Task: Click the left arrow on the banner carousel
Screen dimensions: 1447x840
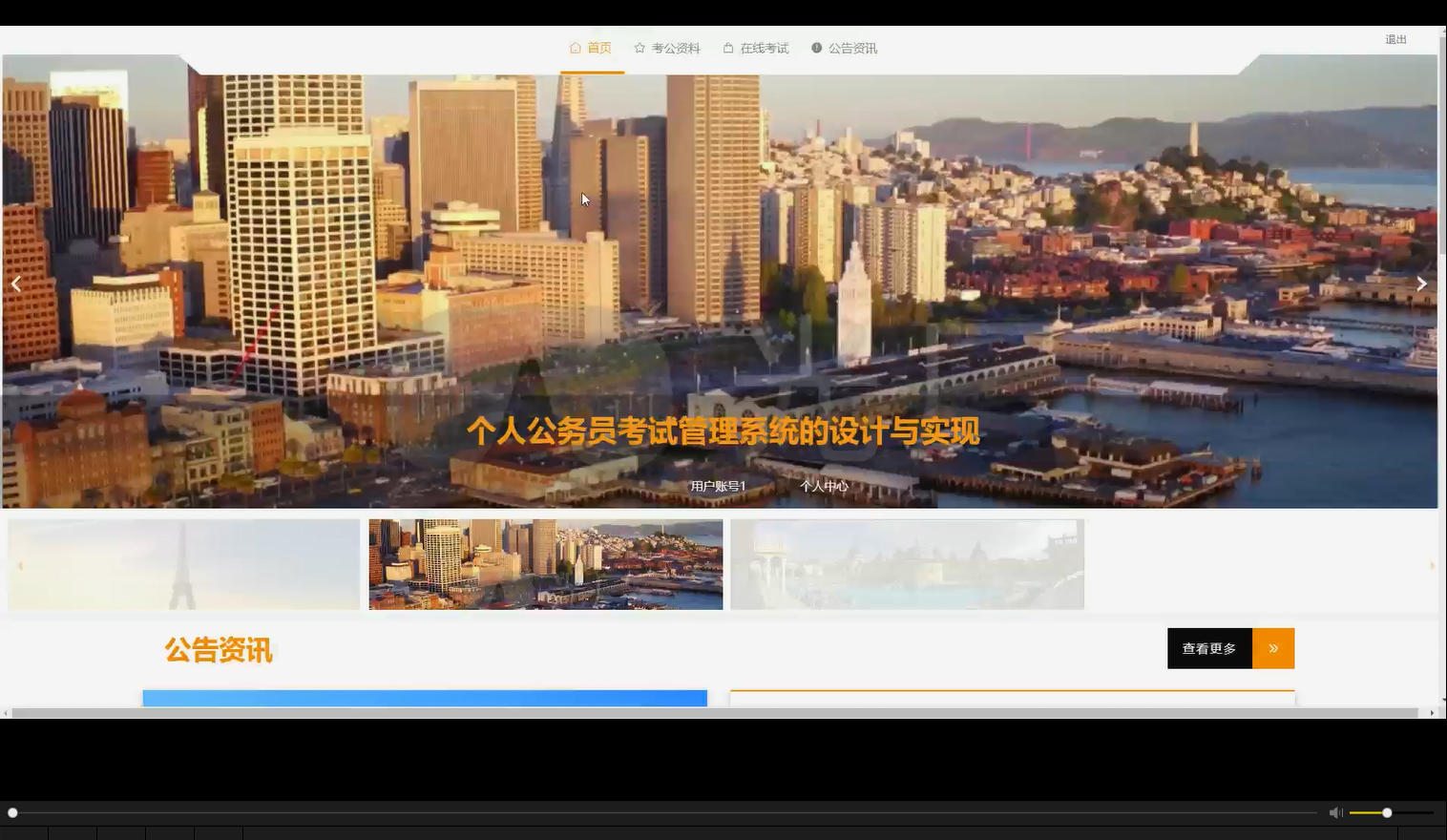Action: (16, 283)
